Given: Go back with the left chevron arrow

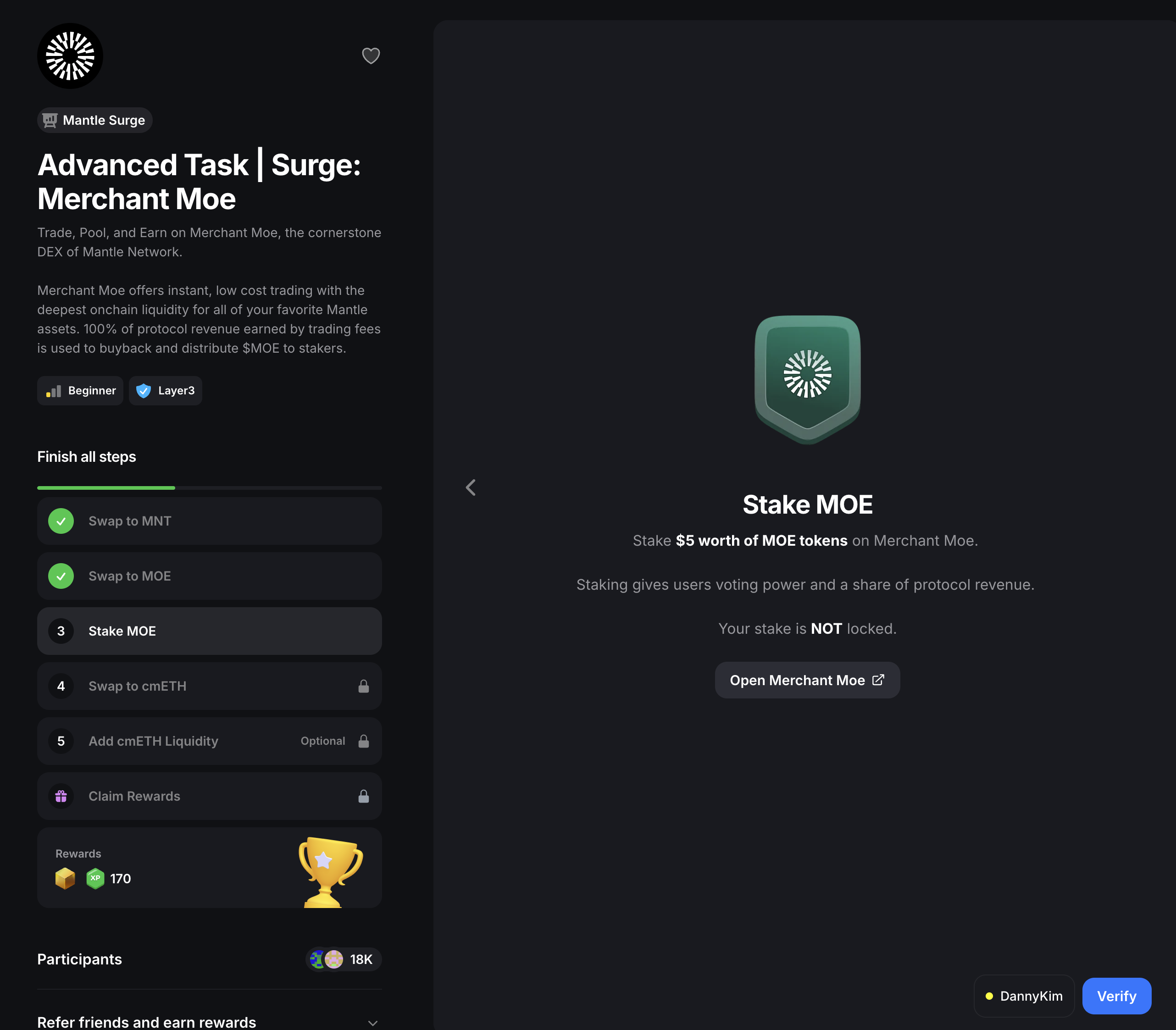Looking at the screenshot, I should [471, 487].
